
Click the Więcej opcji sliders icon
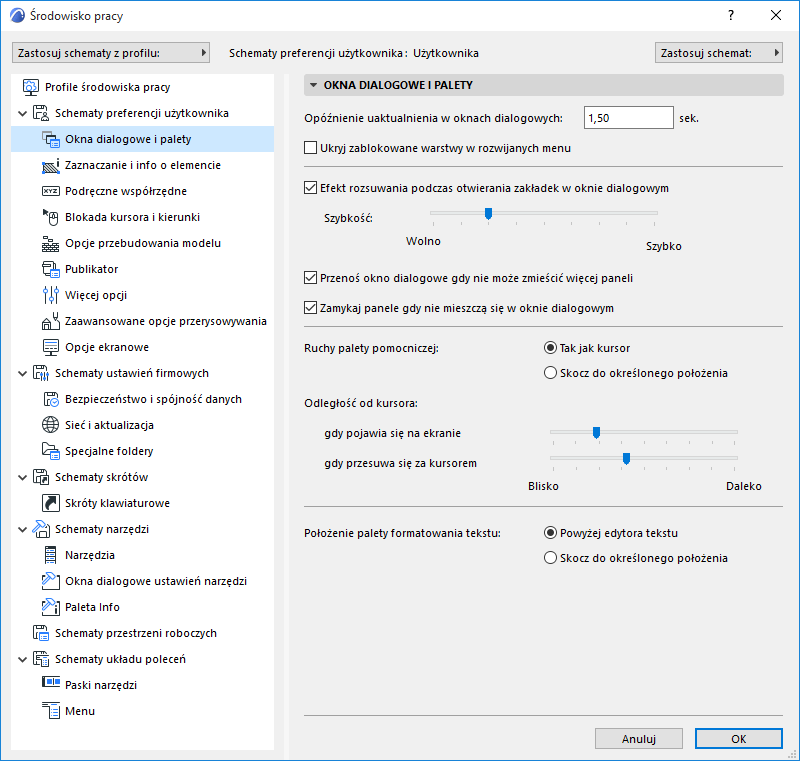(x=51, y=295)
